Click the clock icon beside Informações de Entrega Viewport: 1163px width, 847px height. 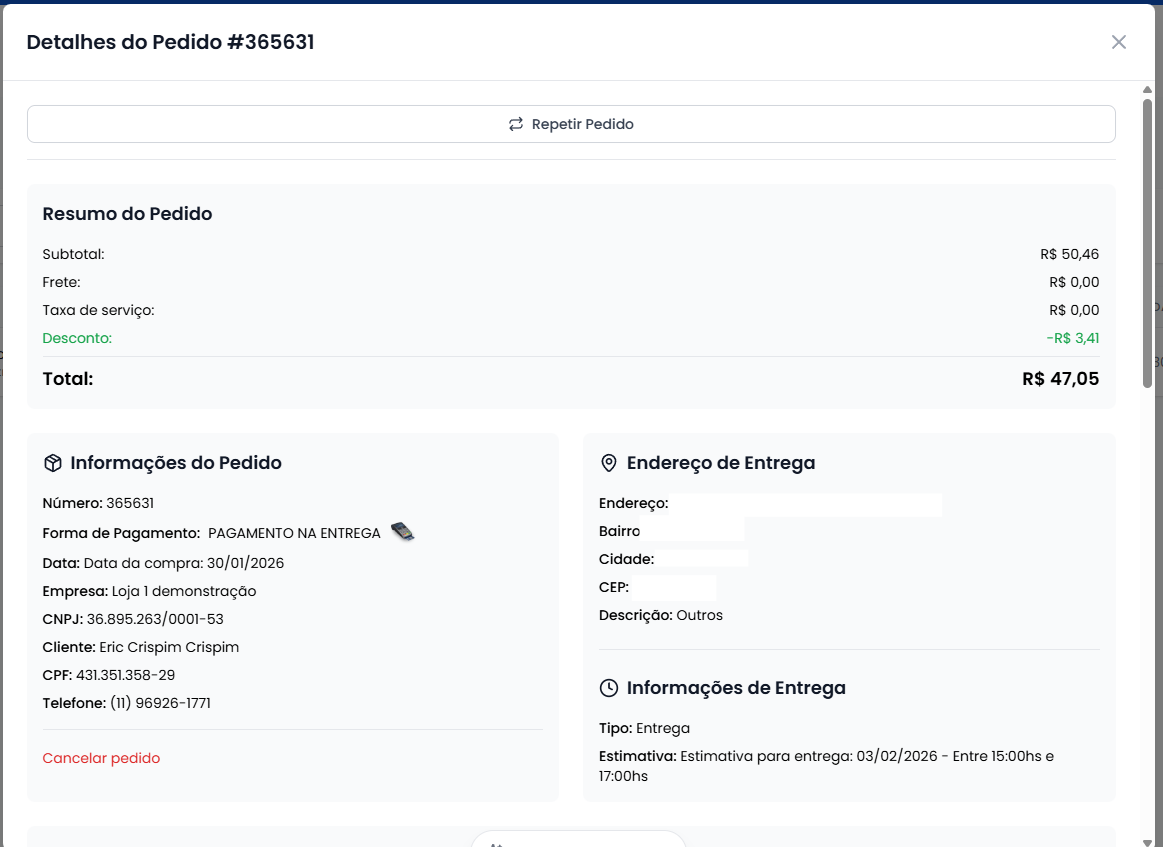pos(608,688)
